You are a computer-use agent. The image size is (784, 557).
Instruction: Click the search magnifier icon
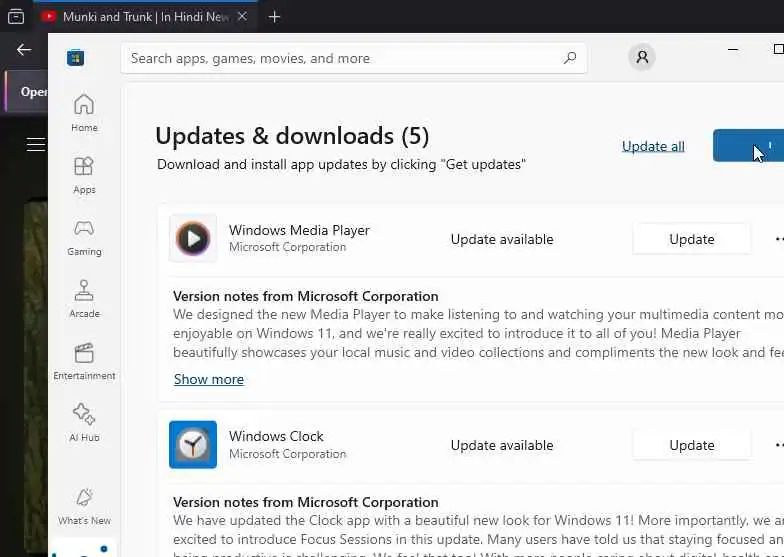[x=570, y=58]
